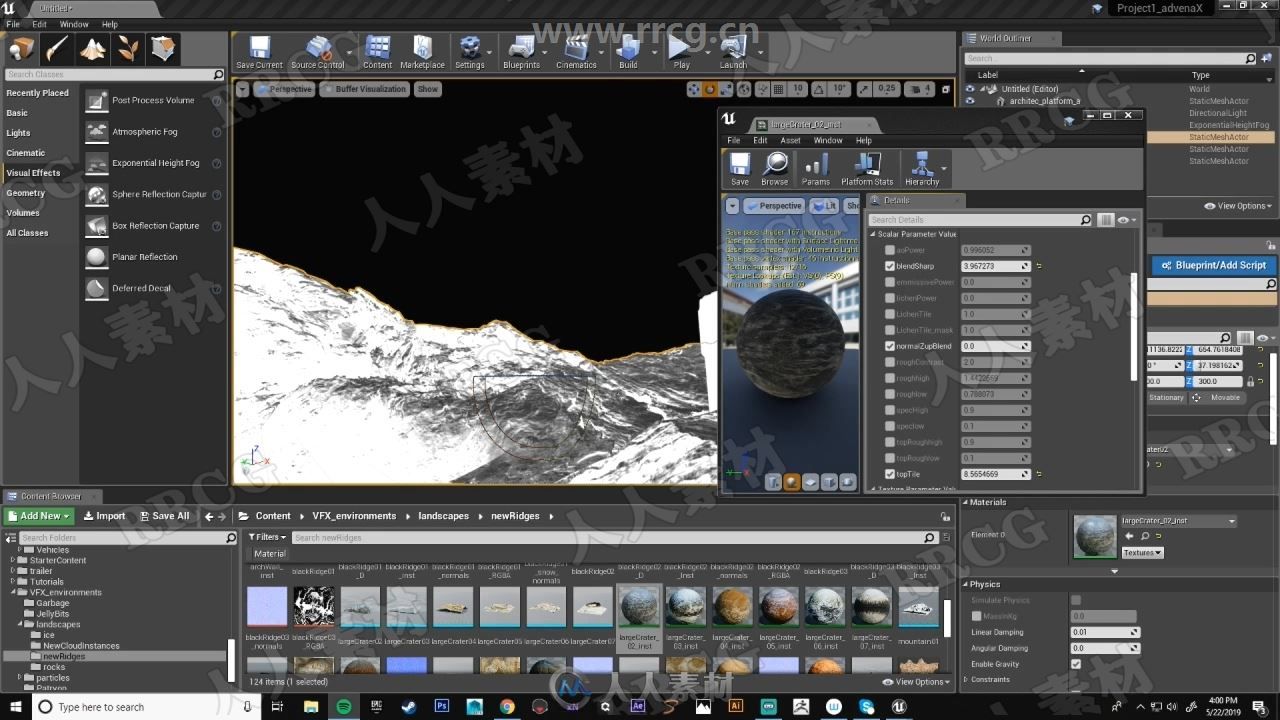This screenshot has width=1280, height=720.
Task: Open Blueprints toolbar button
Action: click(x=521, y=52)
